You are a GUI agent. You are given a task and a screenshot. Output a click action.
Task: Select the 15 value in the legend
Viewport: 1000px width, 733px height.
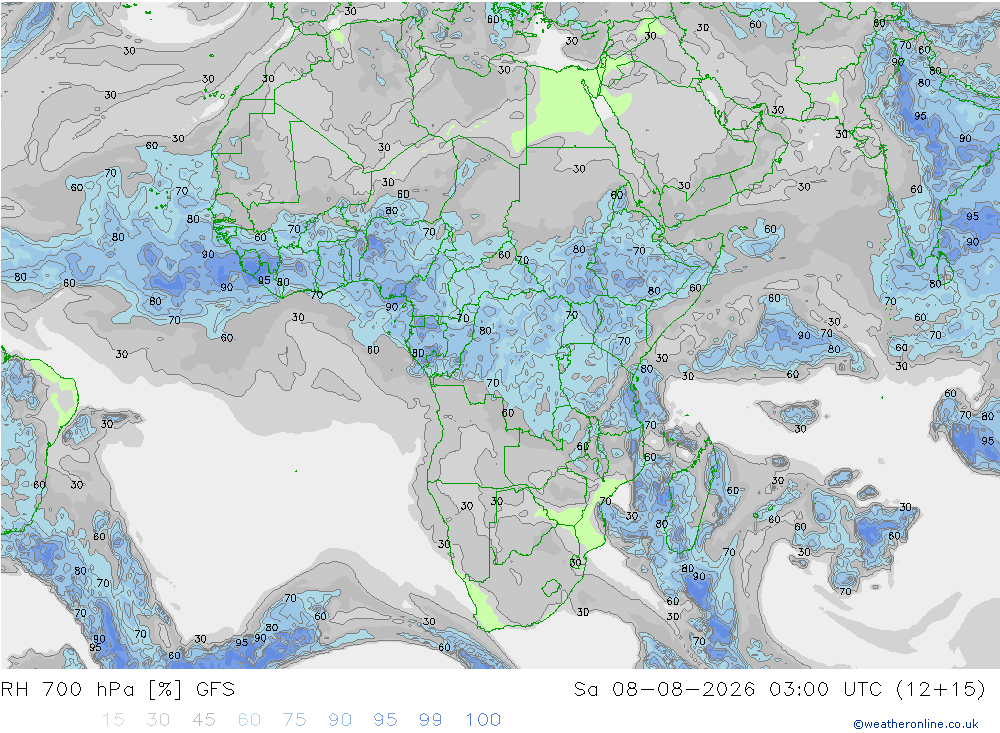[x=113, y=720]
